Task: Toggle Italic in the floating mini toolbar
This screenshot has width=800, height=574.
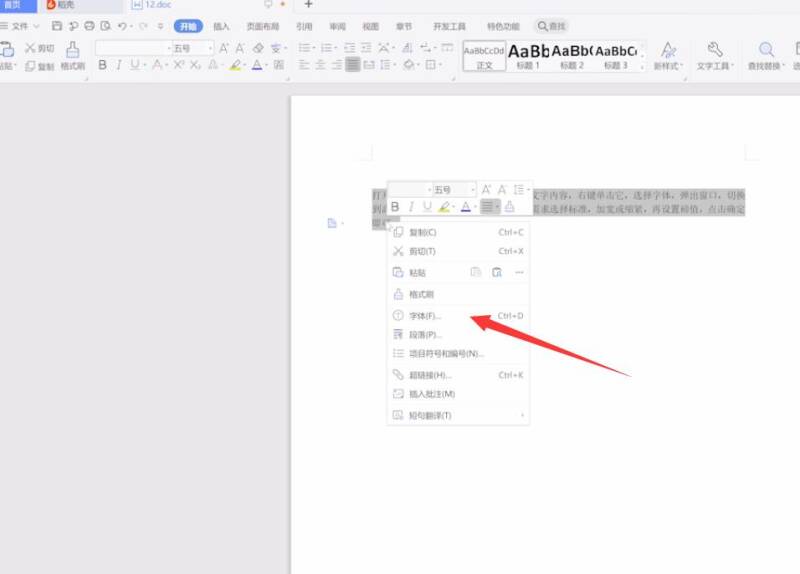Action: pos(411,207)
